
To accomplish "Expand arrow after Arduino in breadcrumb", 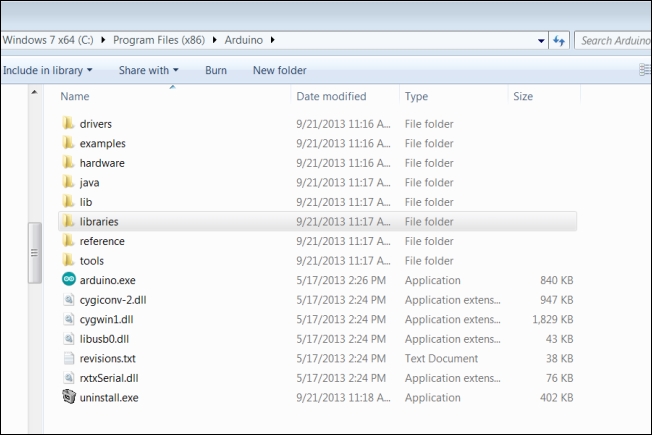I will tap(272, 40).
